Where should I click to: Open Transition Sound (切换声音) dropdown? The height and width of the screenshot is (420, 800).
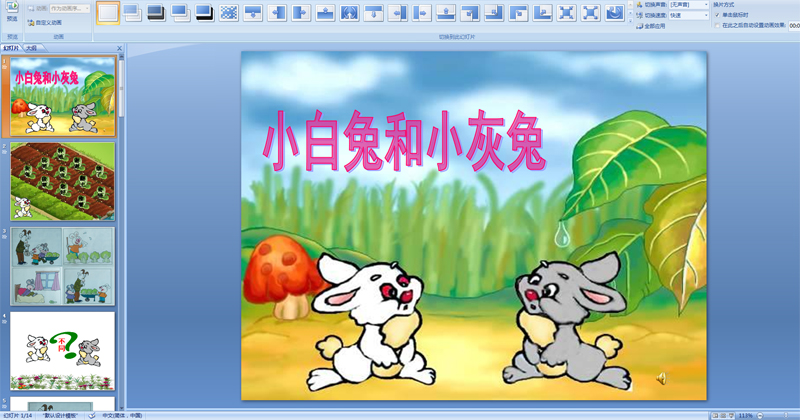(x=689, y=5)
